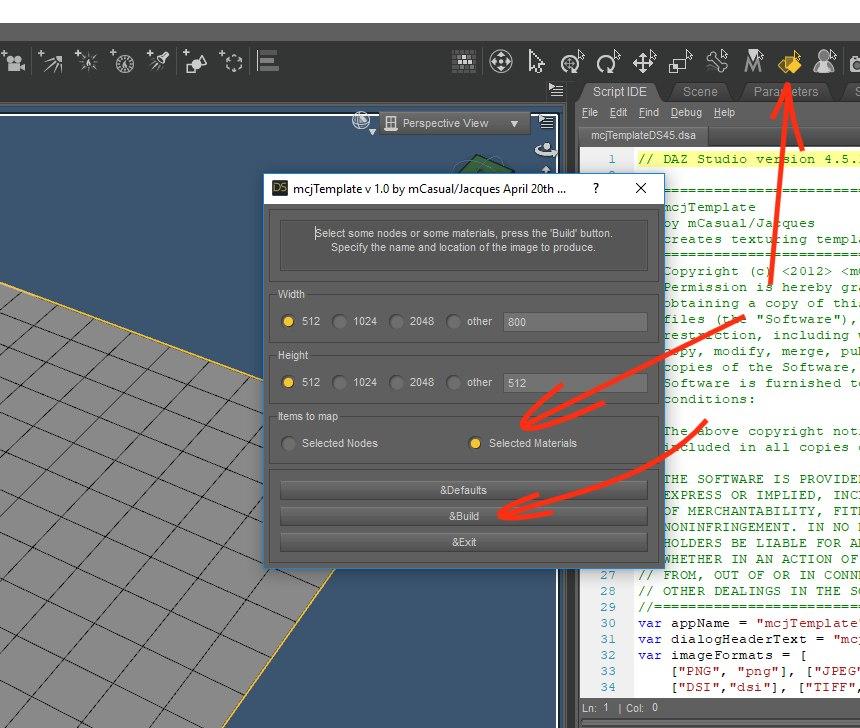Select the yellow Surface Selection tool

click(x=789, y=62)
